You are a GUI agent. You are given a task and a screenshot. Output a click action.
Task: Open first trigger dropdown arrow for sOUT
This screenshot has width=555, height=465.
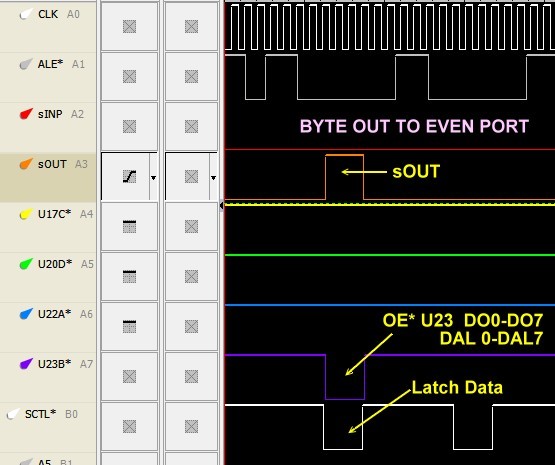point(153,178)
